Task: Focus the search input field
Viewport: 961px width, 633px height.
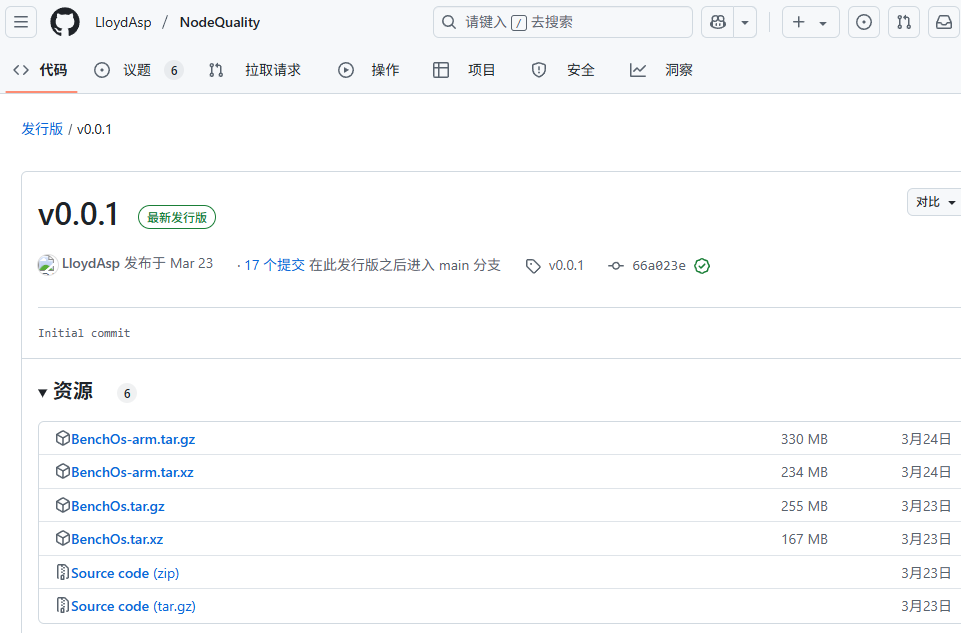Action: tap(563, 22)
